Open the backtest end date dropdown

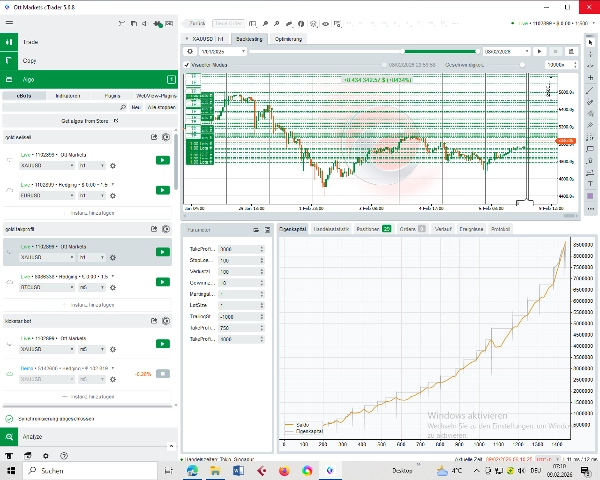506,51
